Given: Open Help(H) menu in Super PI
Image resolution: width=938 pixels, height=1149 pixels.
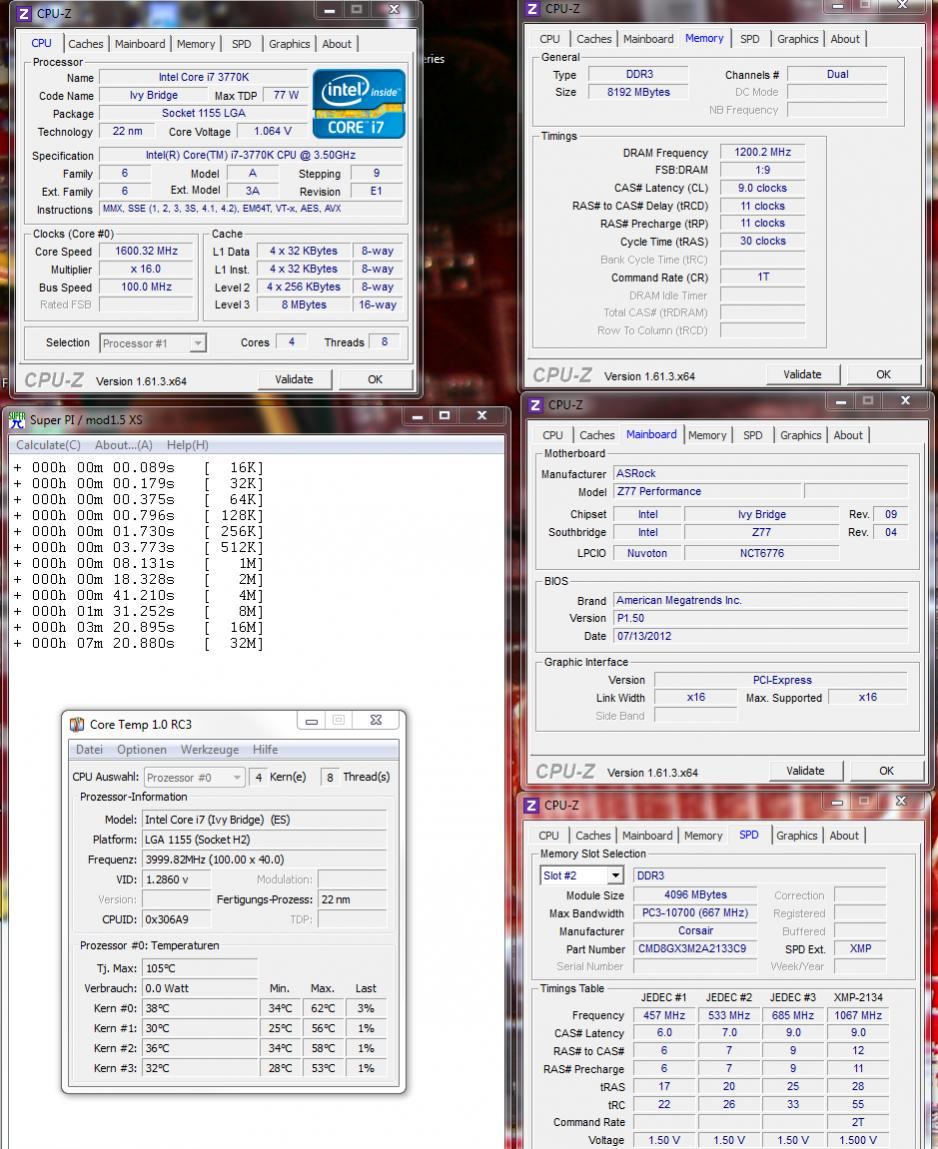Looking at the screenshot, I should point(188,445).
